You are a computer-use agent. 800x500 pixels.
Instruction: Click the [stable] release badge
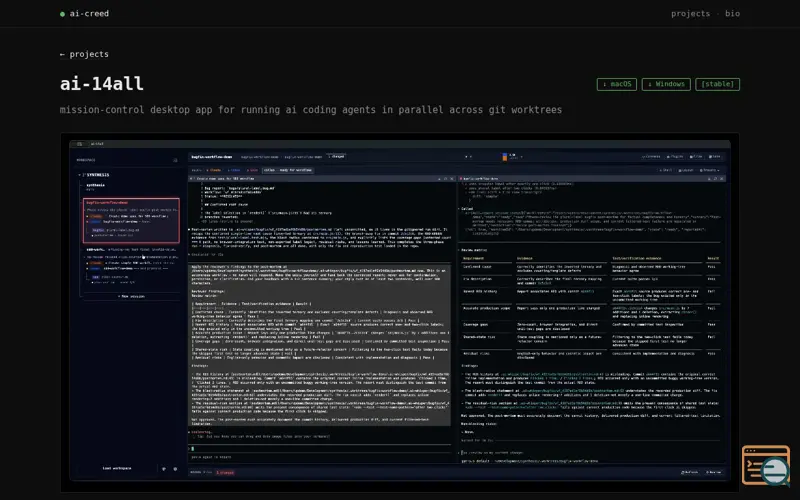click(717, 84)
